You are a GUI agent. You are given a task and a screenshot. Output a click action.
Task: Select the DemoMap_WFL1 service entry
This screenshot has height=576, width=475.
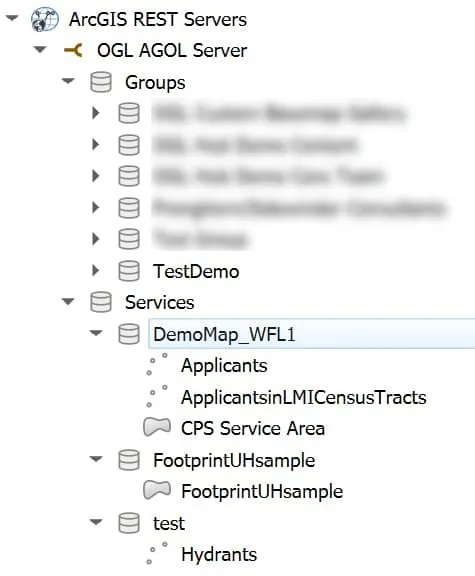312,334
